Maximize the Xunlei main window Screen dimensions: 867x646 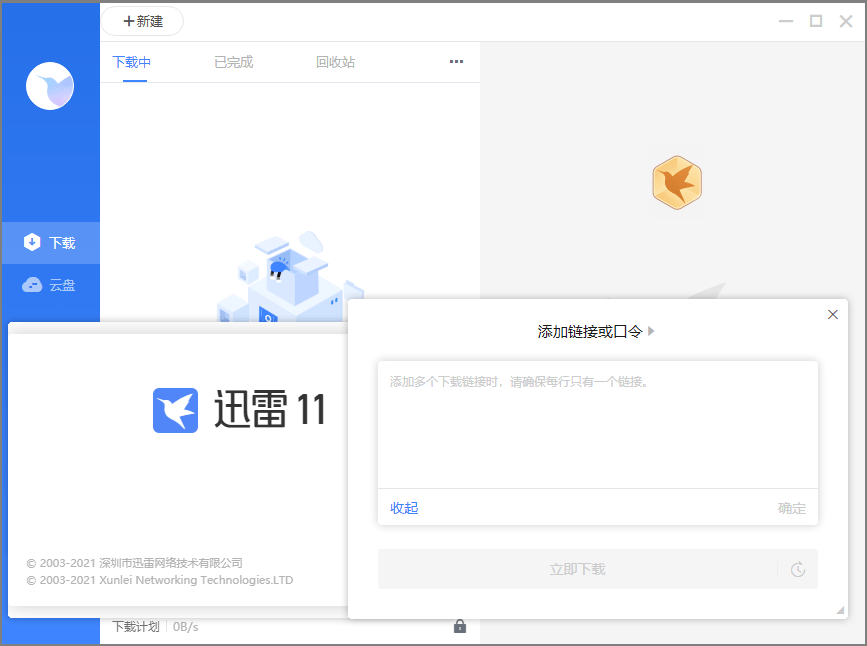tap(816, 21)
